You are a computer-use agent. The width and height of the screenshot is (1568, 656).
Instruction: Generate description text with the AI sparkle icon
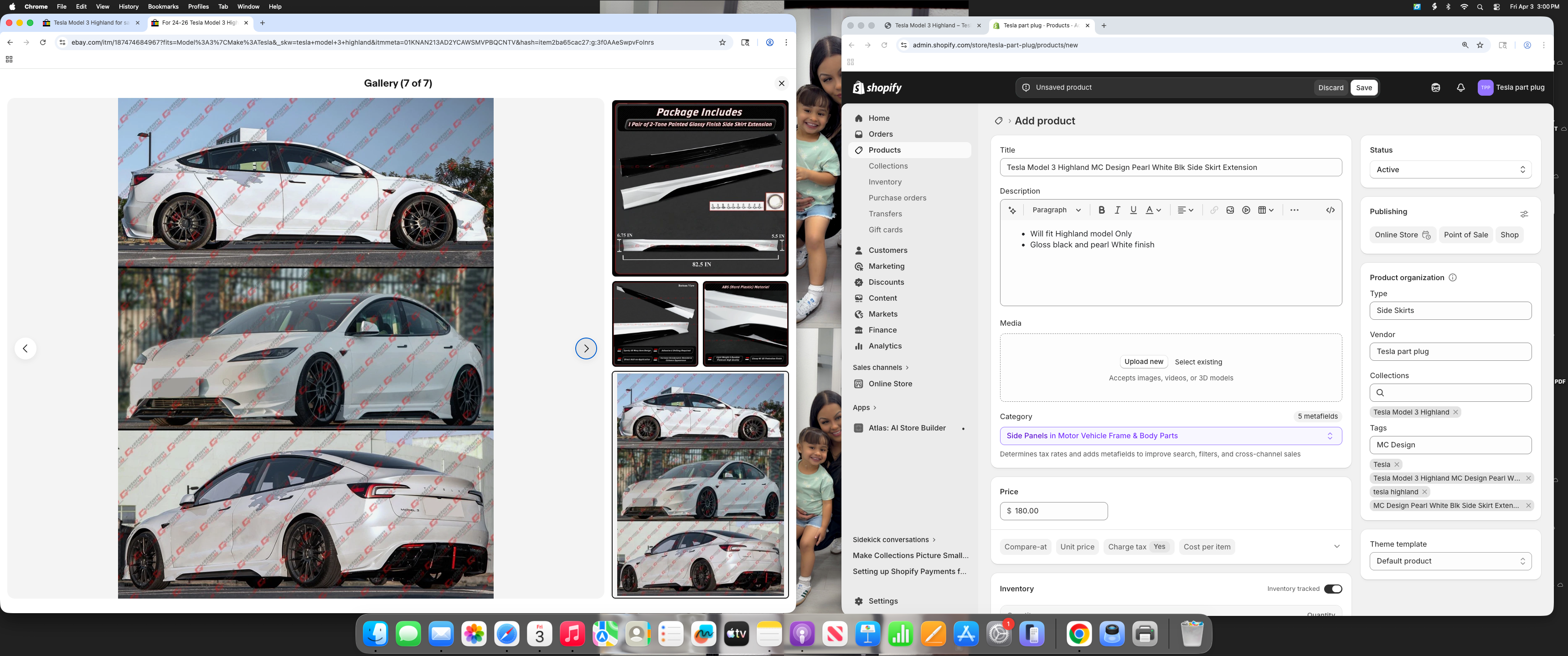pos(1012,210)
